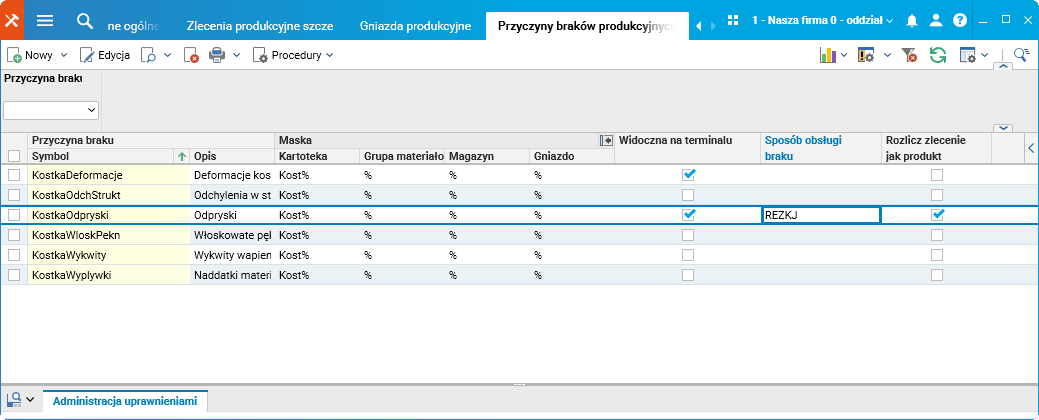Check Rozlicz zlecenie for KostkaWyplywki
Screen dimensions: 1039x420
pos(937,274)
